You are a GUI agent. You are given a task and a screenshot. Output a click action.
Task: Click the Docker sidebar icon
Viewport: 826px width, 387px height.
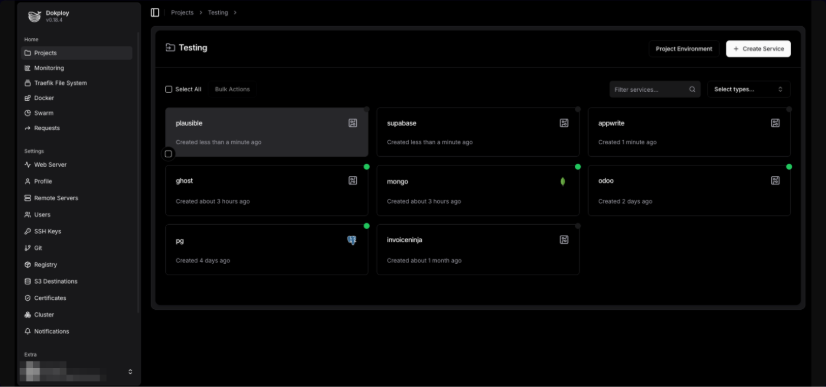click(28, 98)
